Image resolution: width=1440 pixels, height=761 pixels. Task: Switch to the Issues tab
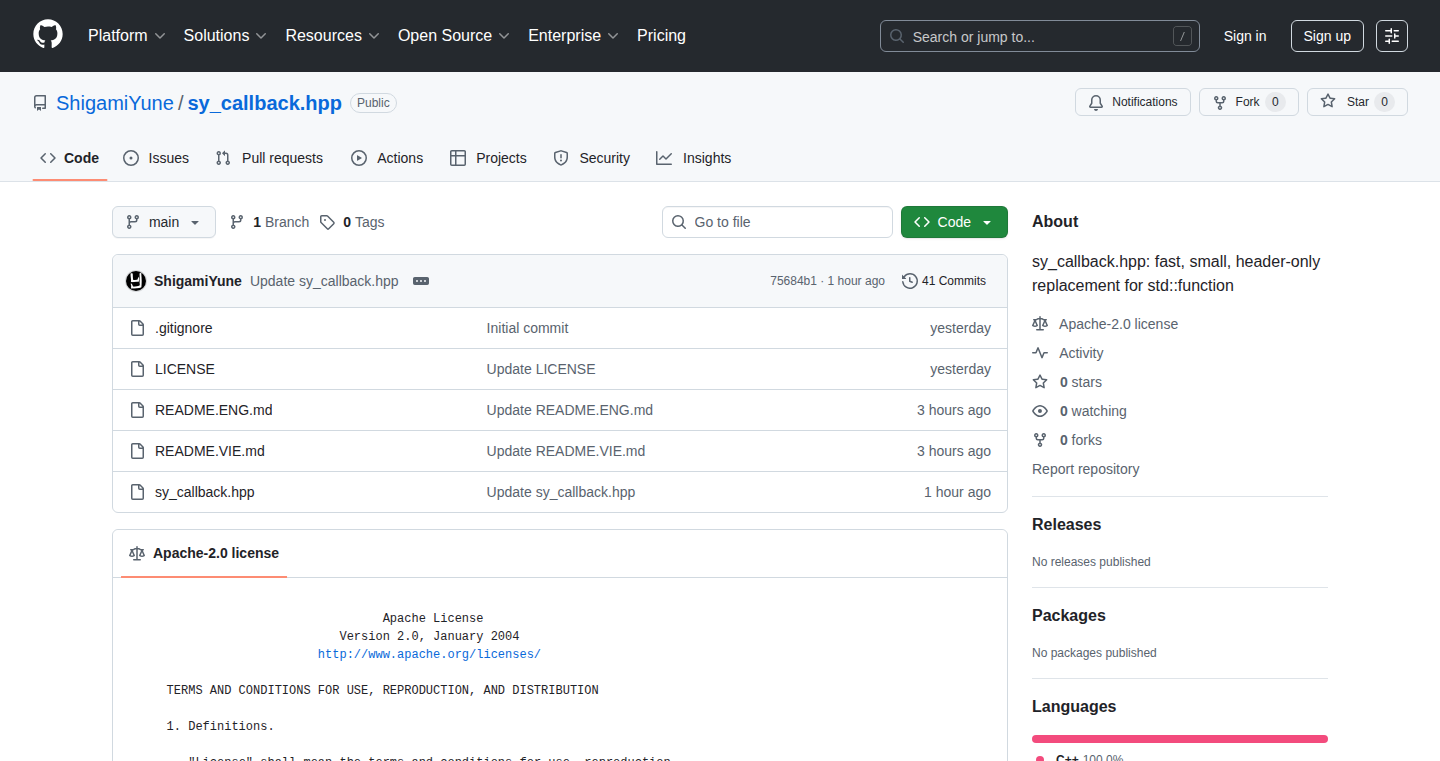pos(156,158)
